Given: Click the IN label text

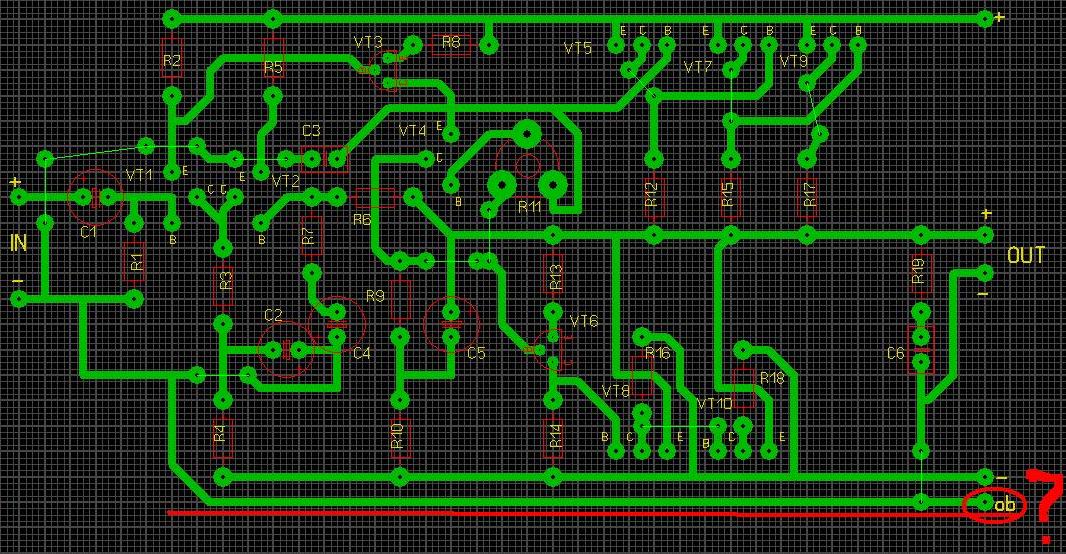Looking at the screenshot, I should (18, 243).
